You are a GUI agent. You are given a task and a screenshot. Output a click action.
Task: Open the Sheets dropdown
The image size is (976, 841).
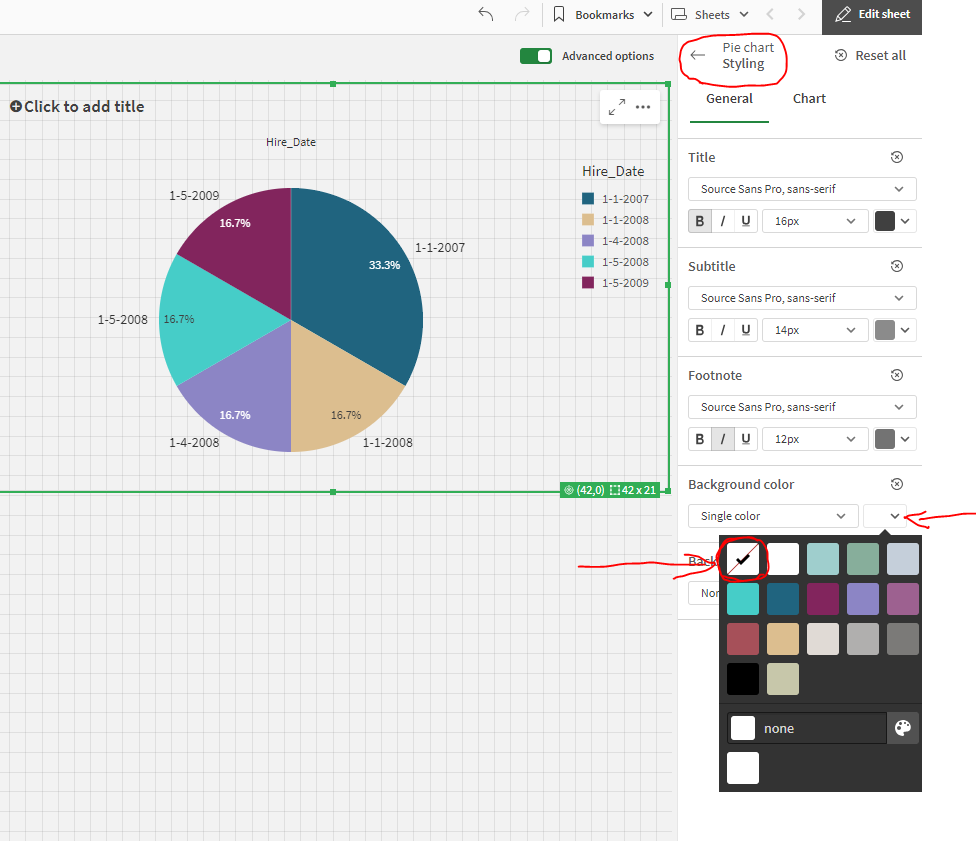tap(710, 14)
